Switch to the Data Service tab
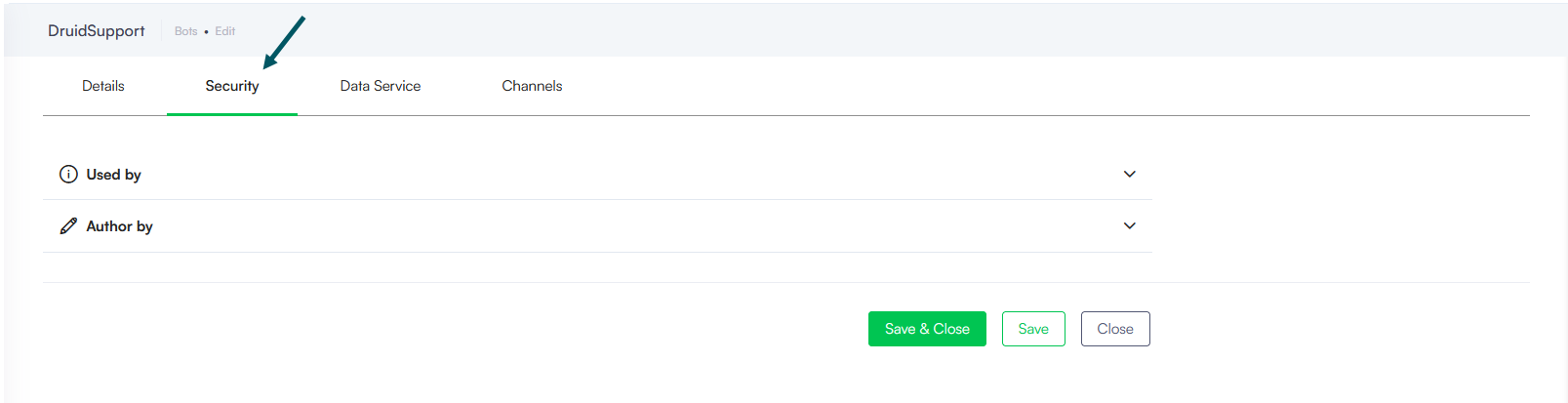This screenshot has height=403, width=1568. coord(380,86)
